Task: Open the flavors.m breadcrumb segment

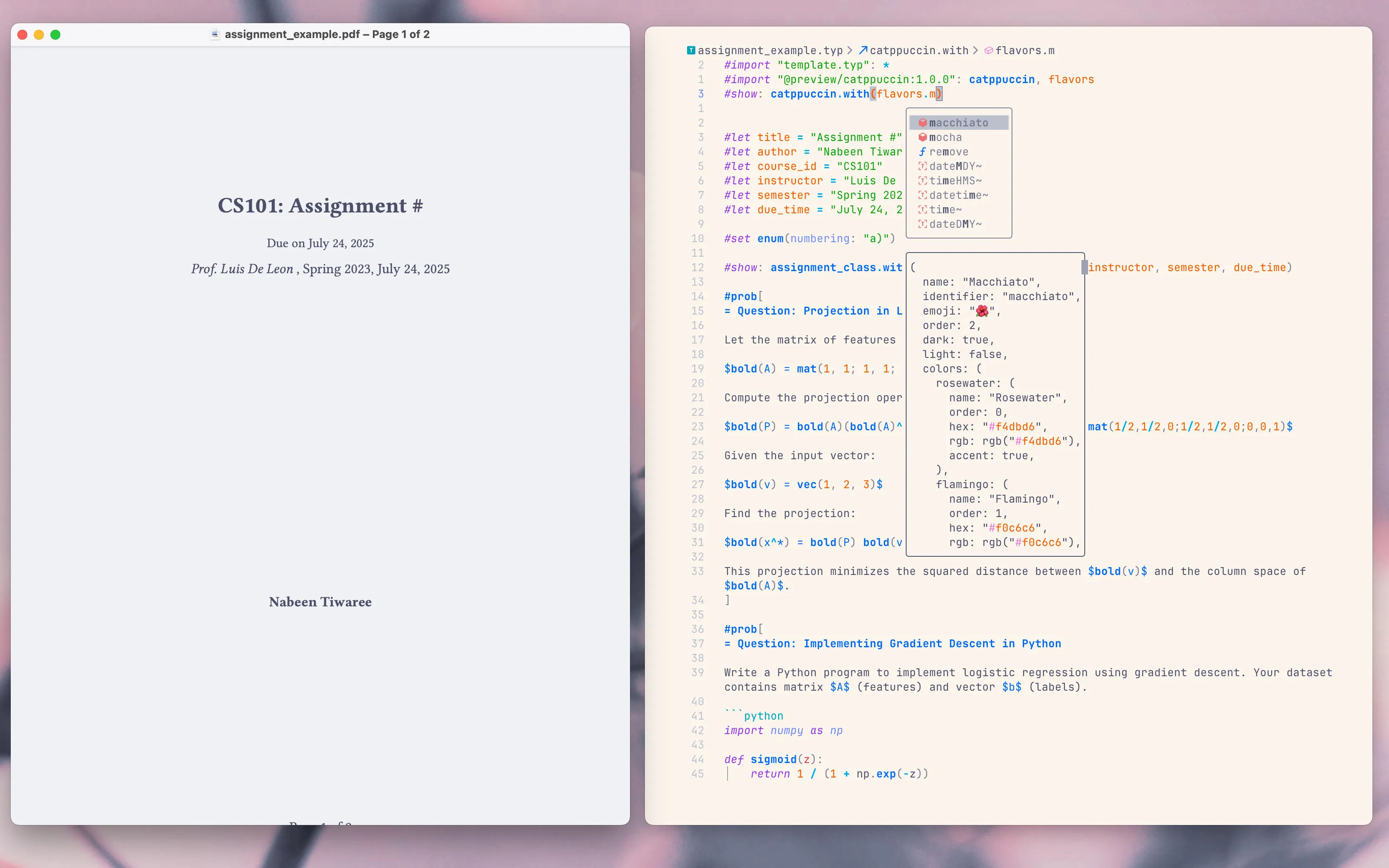Action: (1024, 50)
